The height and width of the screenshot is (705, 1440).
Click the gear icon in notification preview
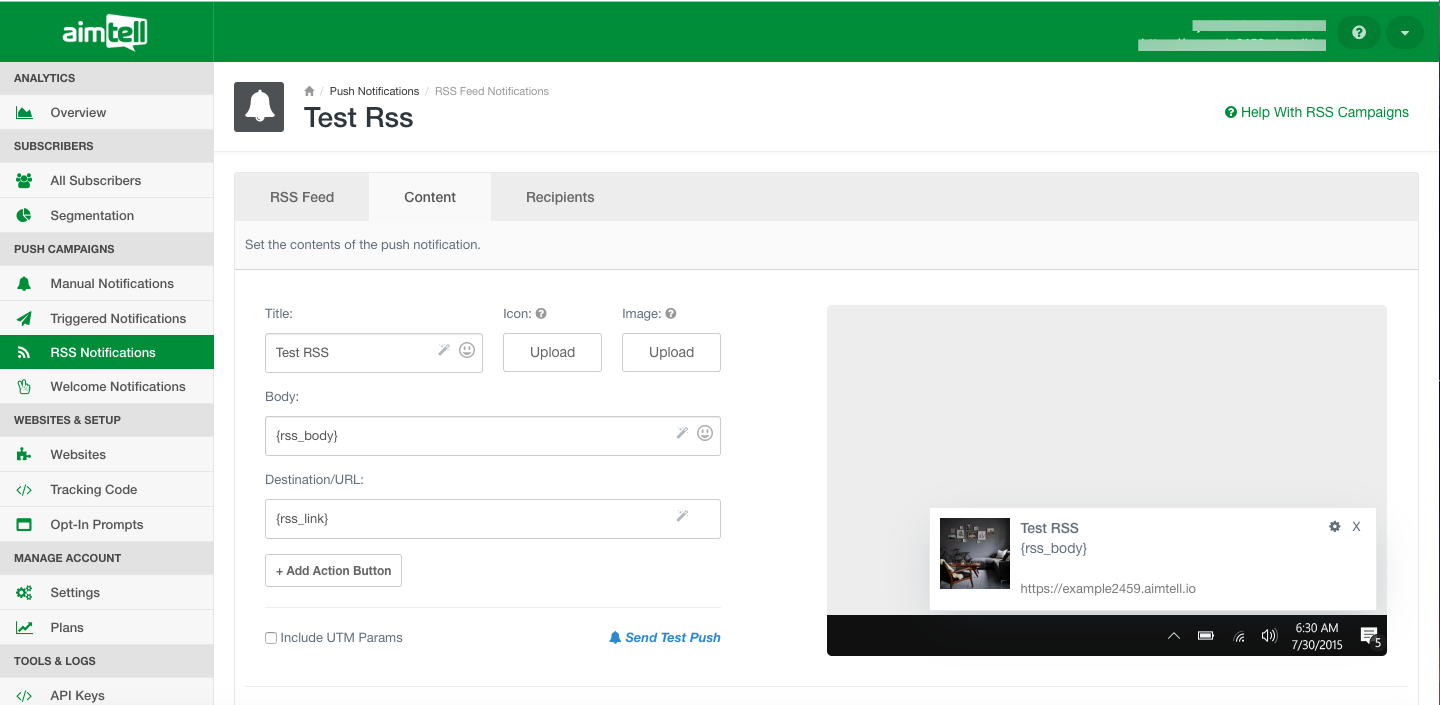pyautogui.click(x=1334, y=526)
